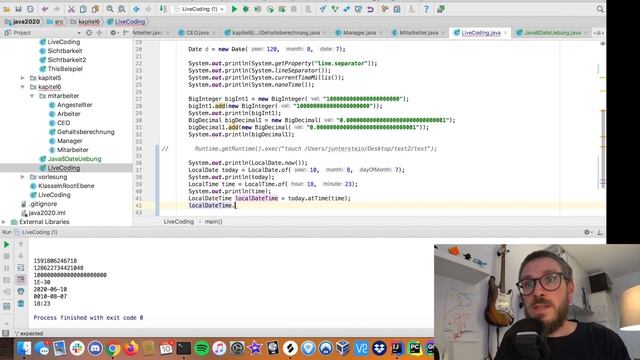Click Print icon in Run console
This screenshot has width=640, height=360.
21,291
